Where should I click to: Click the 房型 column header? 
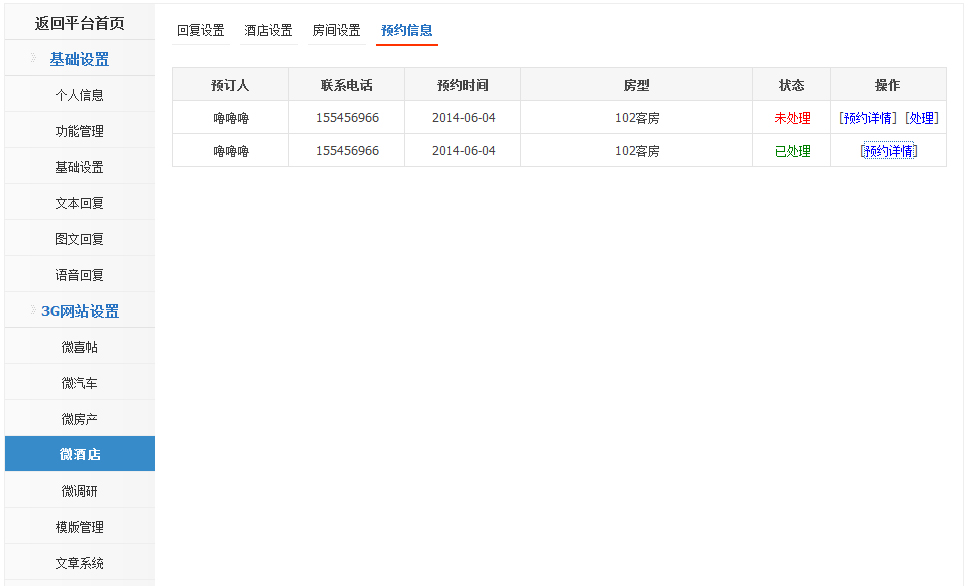636,85
